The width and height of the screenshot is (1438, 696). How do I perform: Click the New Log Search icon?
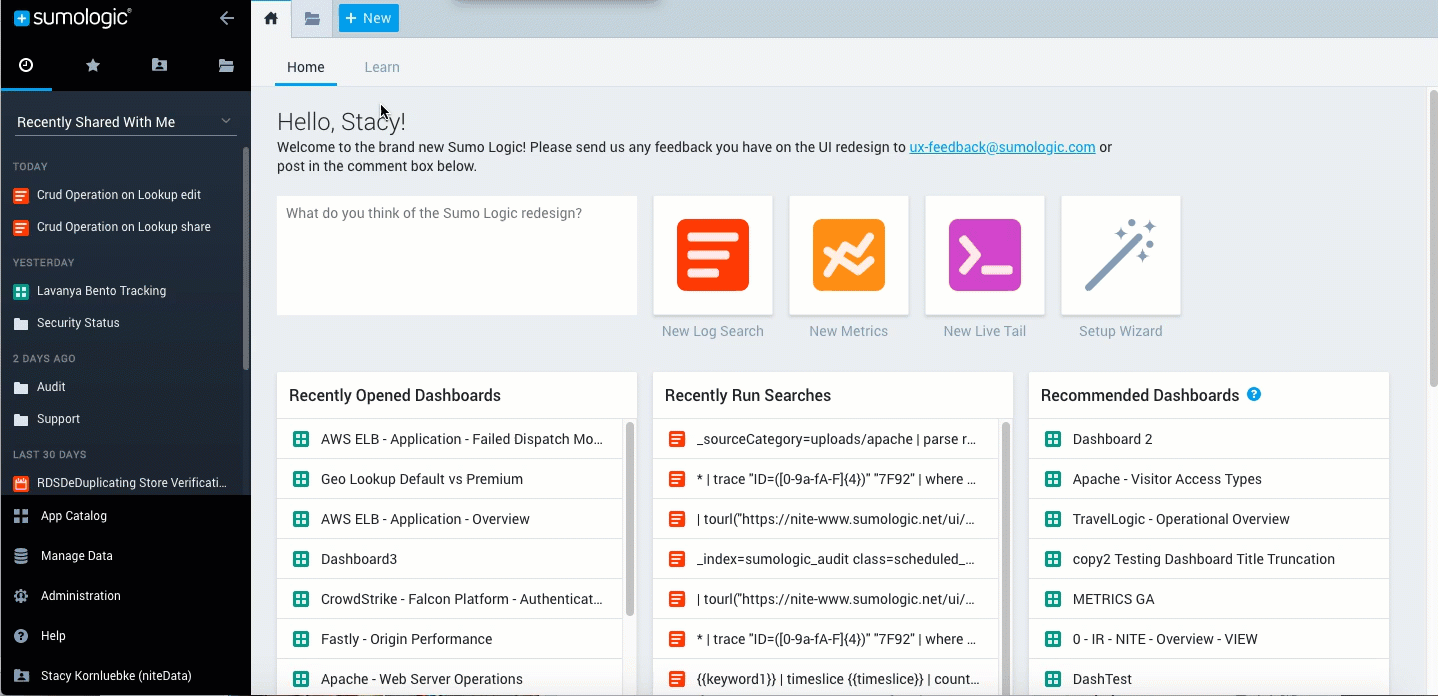pyautogui.click(x=712, y=255)
